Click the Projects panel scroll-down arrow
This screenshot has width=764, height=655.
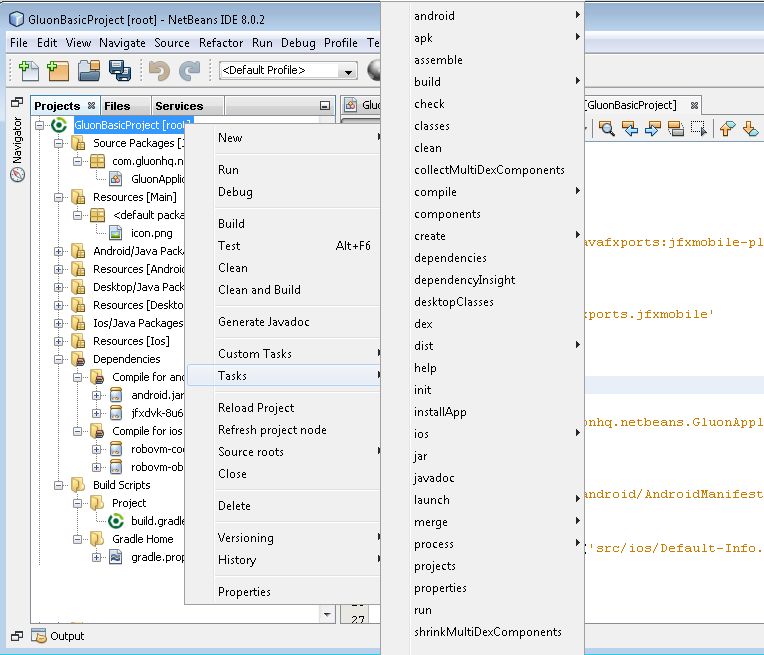click(327, 615)
